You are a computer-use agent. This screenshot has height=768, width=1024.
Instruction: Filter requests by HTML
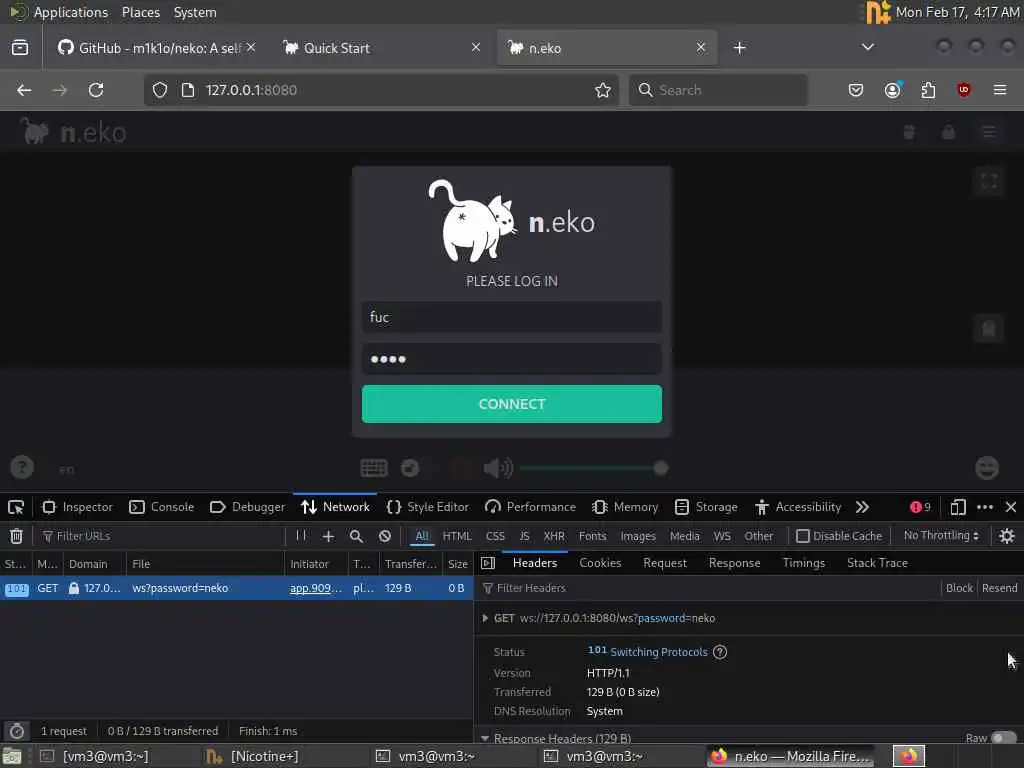[456, 536]
